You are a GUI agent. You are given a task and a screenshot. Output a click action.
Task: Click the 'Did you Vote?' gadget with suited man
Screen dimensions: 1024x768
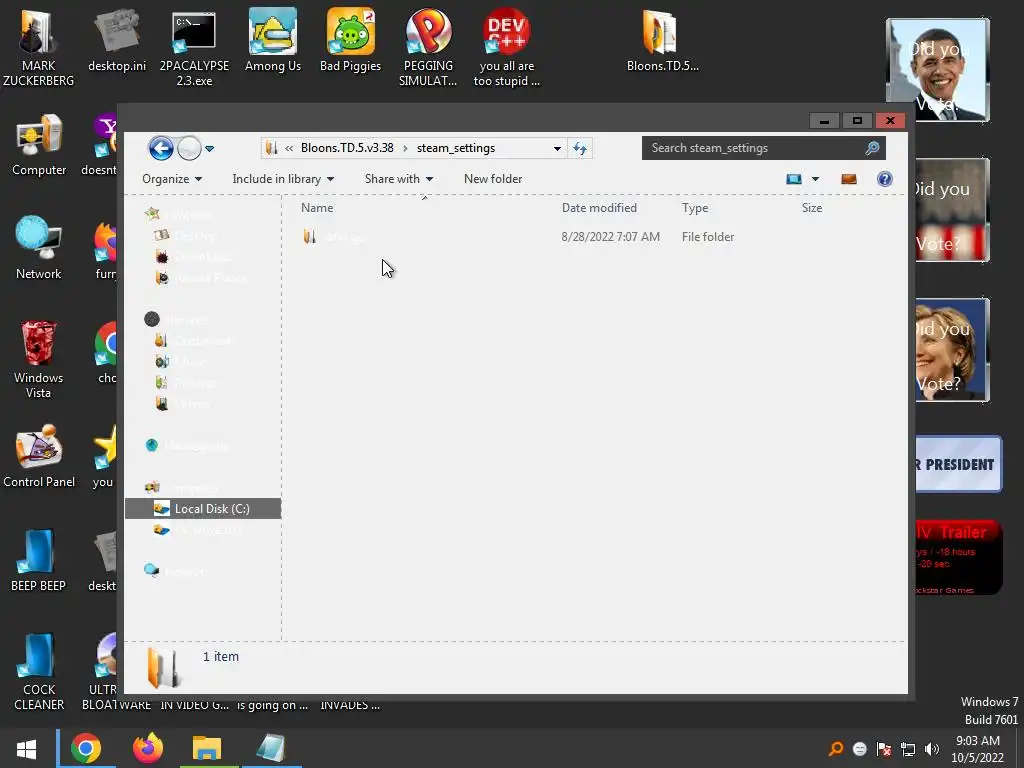click(938, 71)
